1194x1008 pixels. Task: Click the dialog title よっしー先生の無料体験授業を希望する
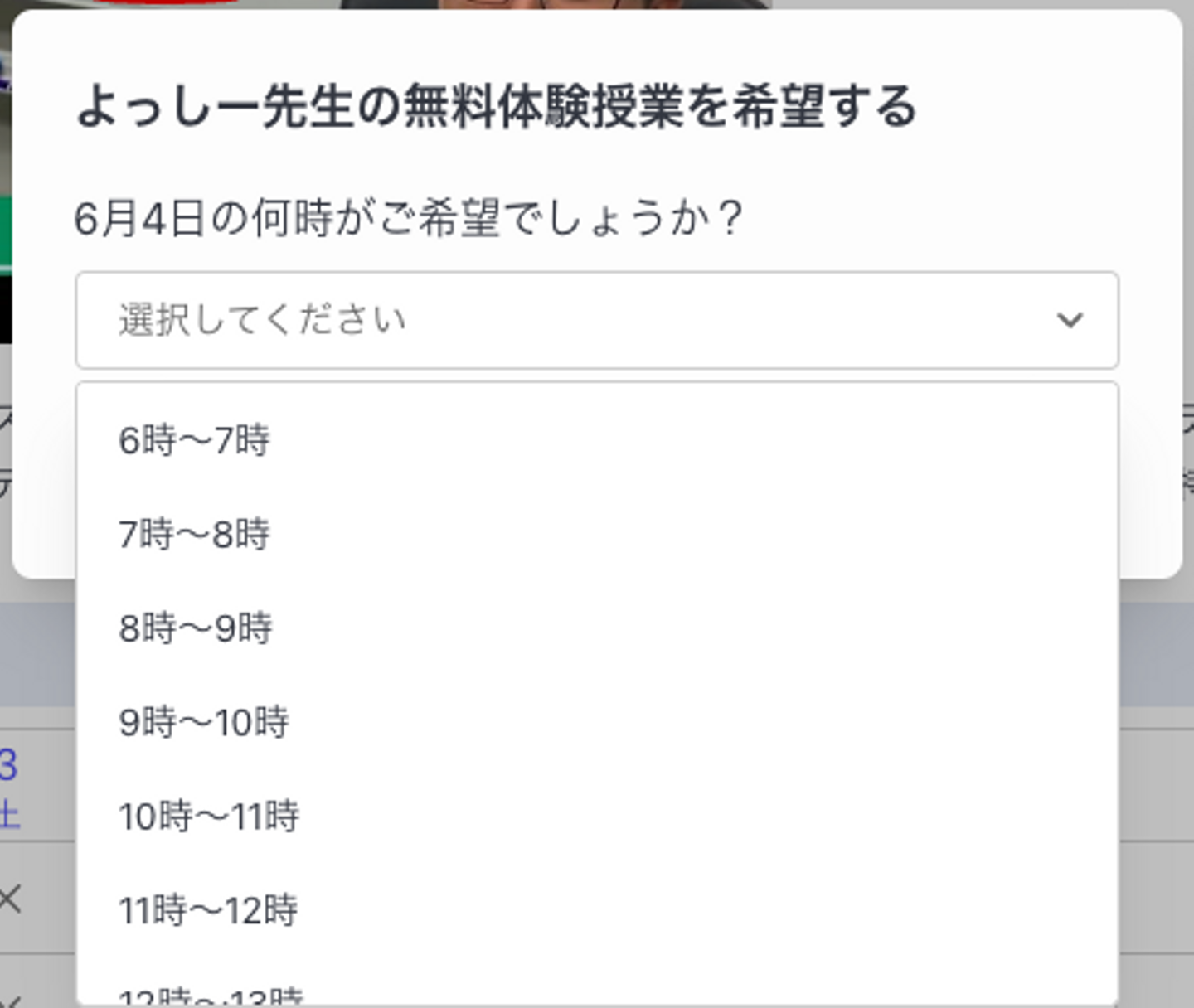[x=496, y=107]
